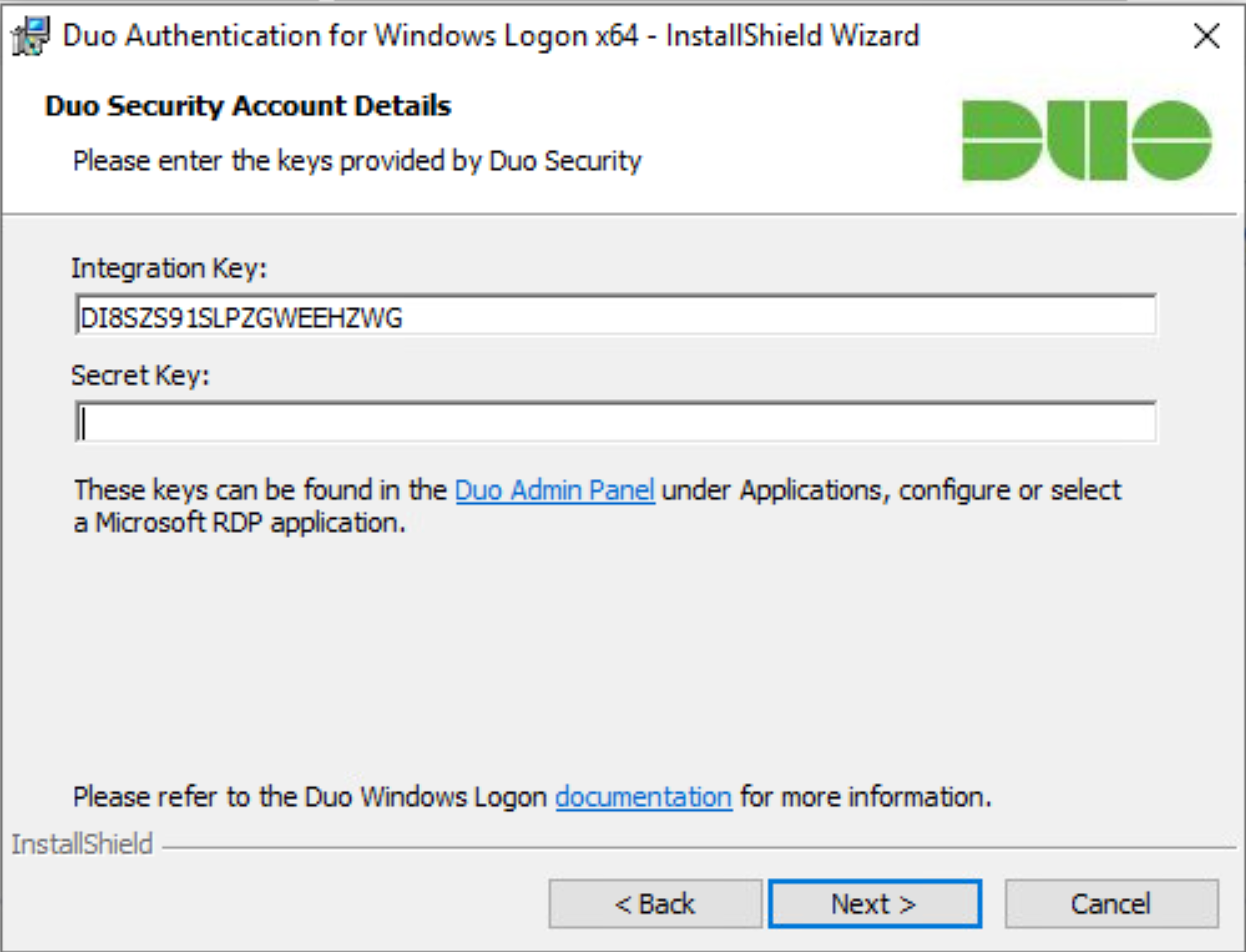Click the green Duo logo
Screen dimensions: 1246x952
click(1086, 140)
